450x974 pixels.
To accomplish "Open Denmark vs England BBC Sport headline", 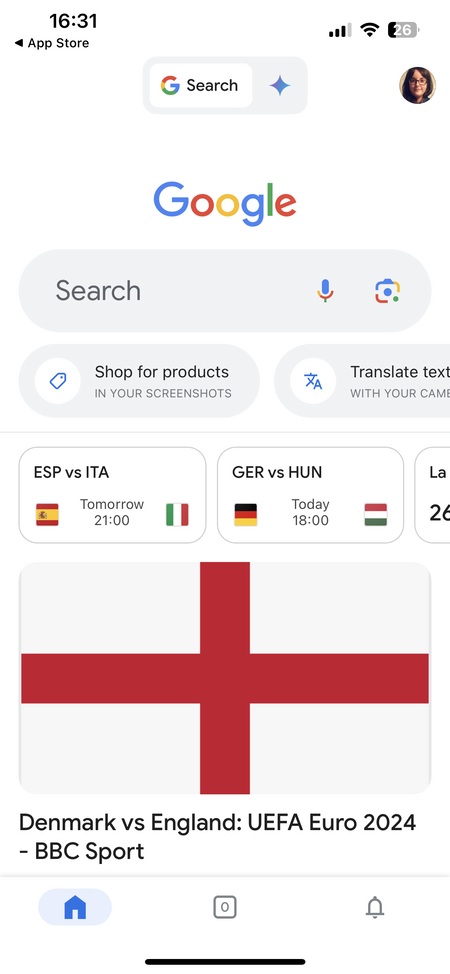I will pyautogui.click(x=218, y=836).
